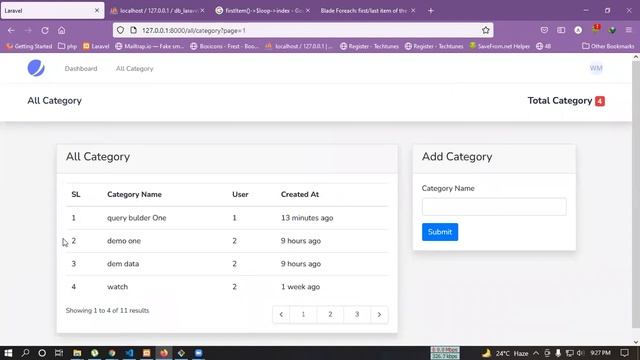Image resolution: width=640 pixels, height=360 pixels.
Task: Click the previous page arrow
Action: click(281, 314)
